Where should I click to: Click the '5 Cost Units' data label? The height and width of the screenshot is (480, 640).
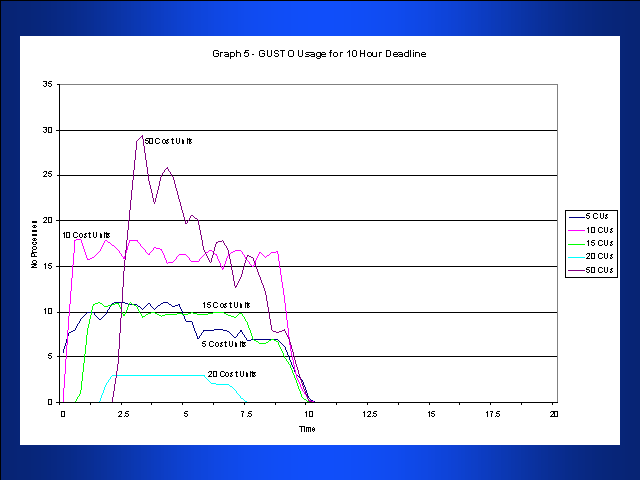[x=224, y=344]
